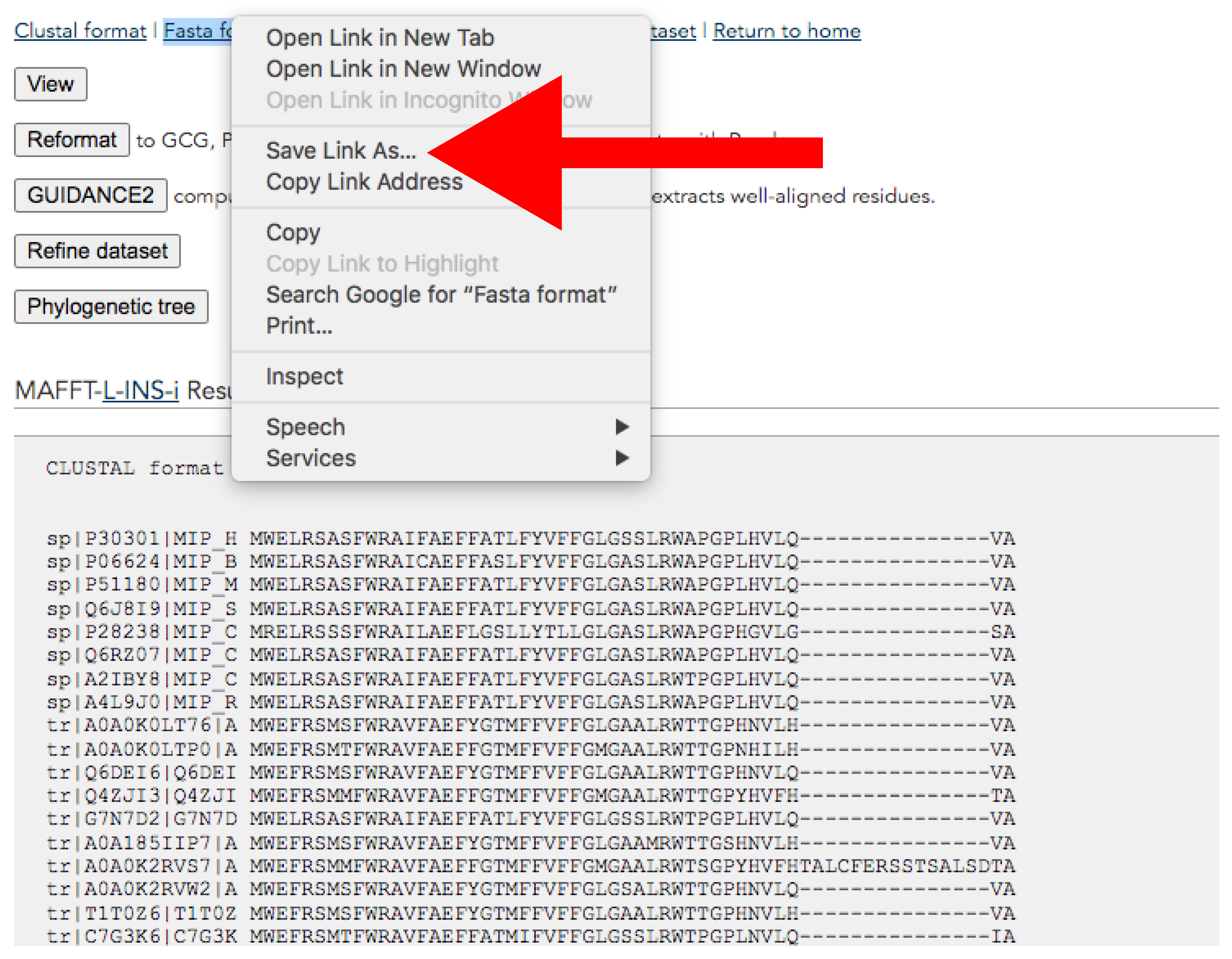
Task: Click the GUIDANCE2 button
Action: [90, 195]
